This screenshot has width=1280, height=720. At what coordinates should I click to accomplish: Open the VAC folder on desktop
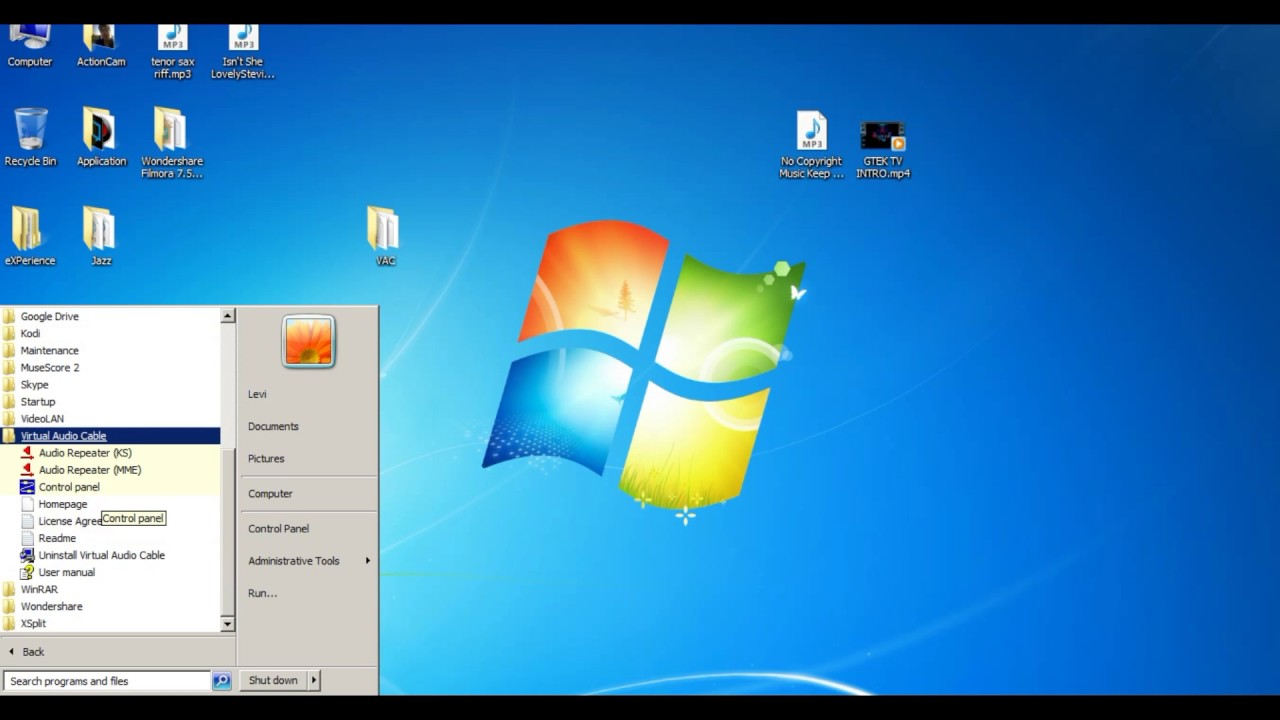pyautogui.click(x=385, y=236)
